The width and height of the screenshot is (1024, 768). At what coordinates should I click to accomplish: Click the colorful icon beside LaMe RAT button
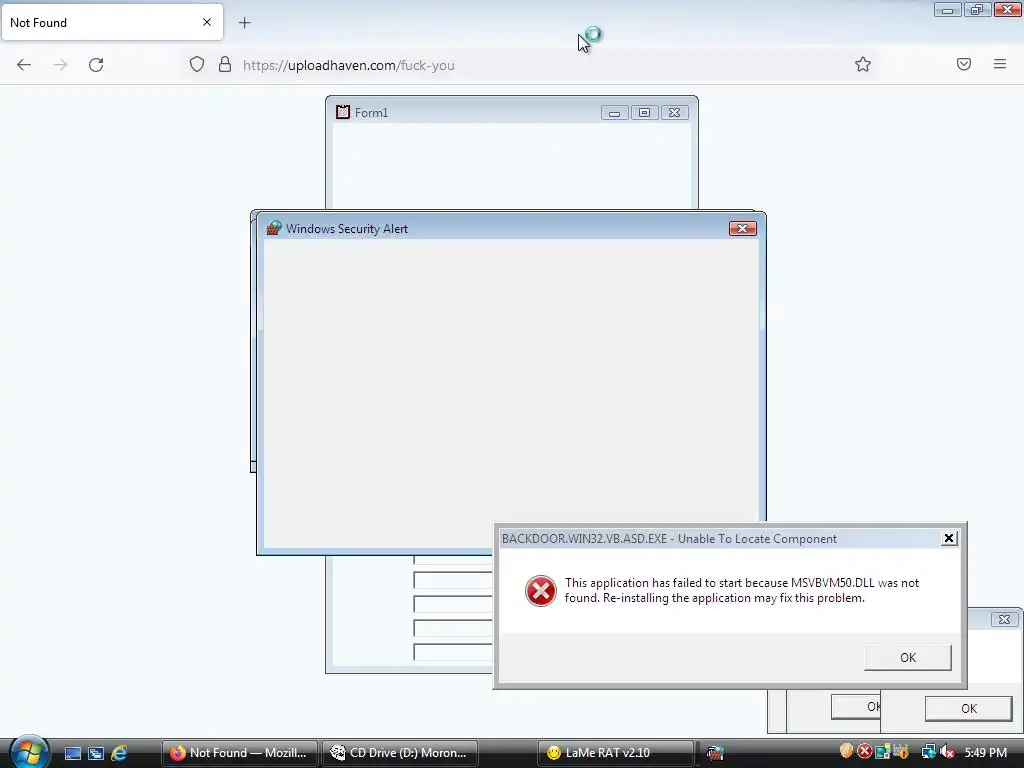(x=715, y=753)
